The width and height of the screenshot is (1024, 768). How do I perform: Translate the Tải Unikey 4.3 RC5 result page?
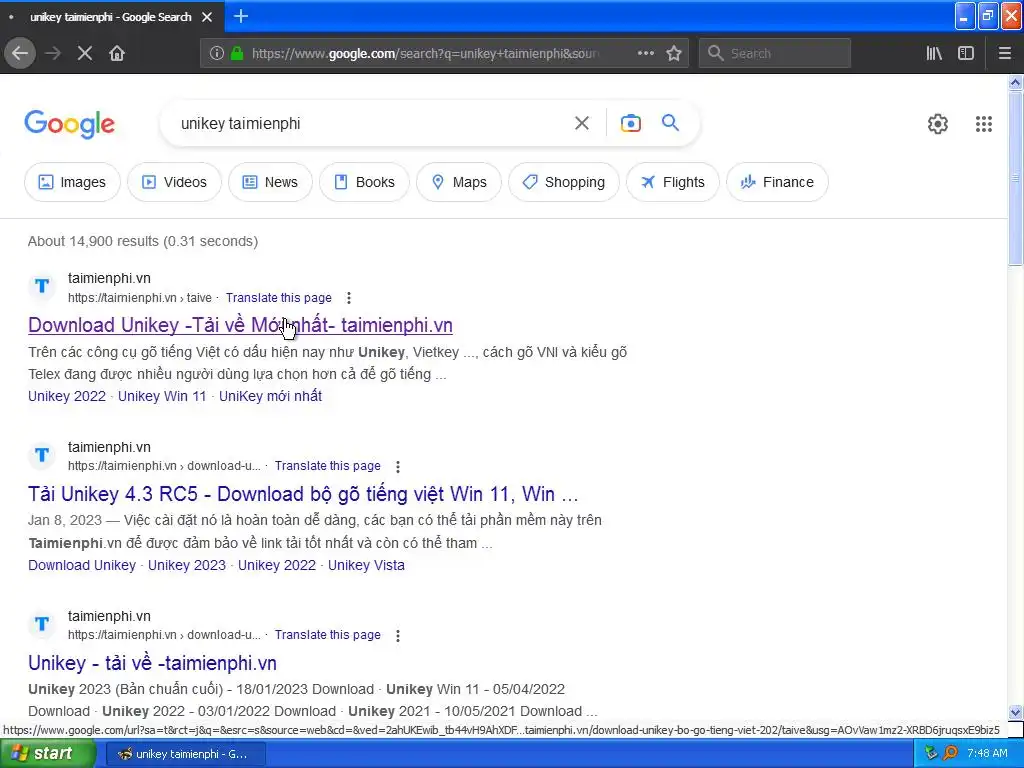pos(328,466)
